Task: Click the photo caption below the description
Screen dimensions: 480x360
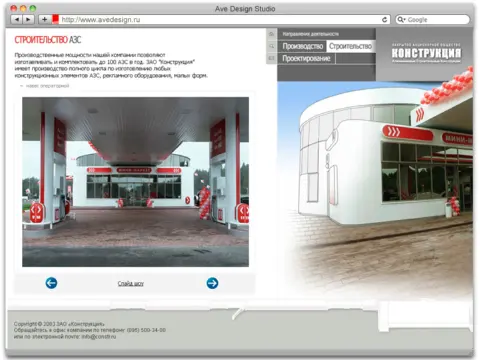Action: [47, 86]
